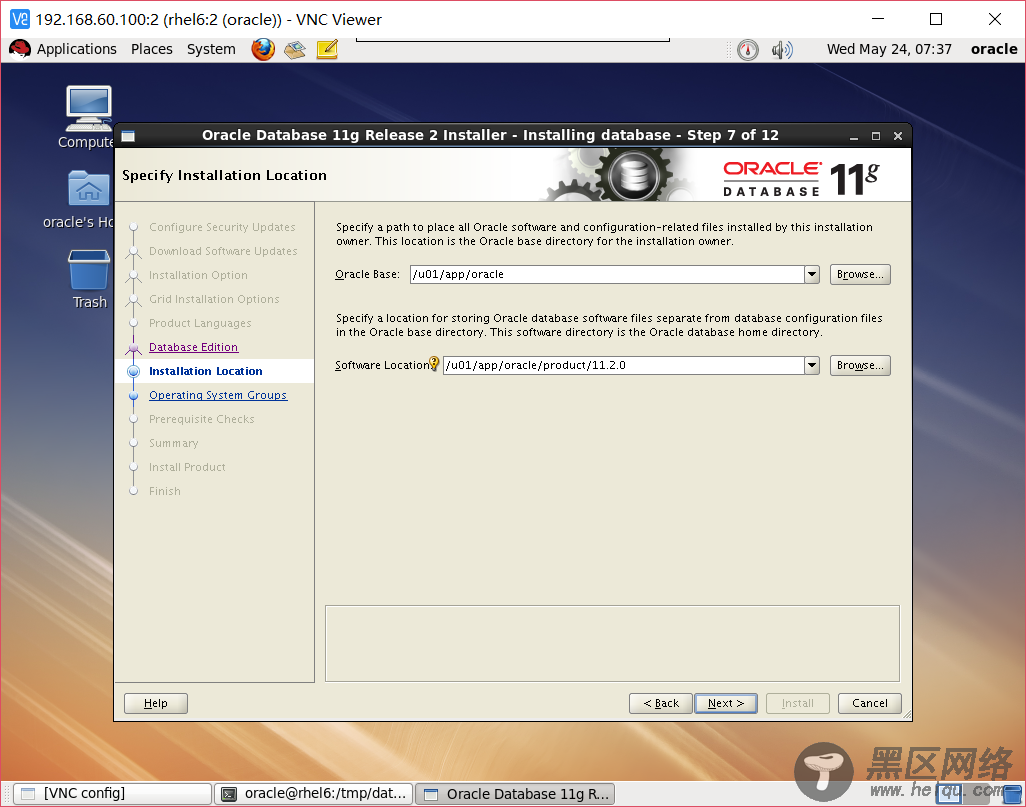Switch to Oracle Database 11g taskbar item
Screen dimensions: 1026x807
[516, 794]
